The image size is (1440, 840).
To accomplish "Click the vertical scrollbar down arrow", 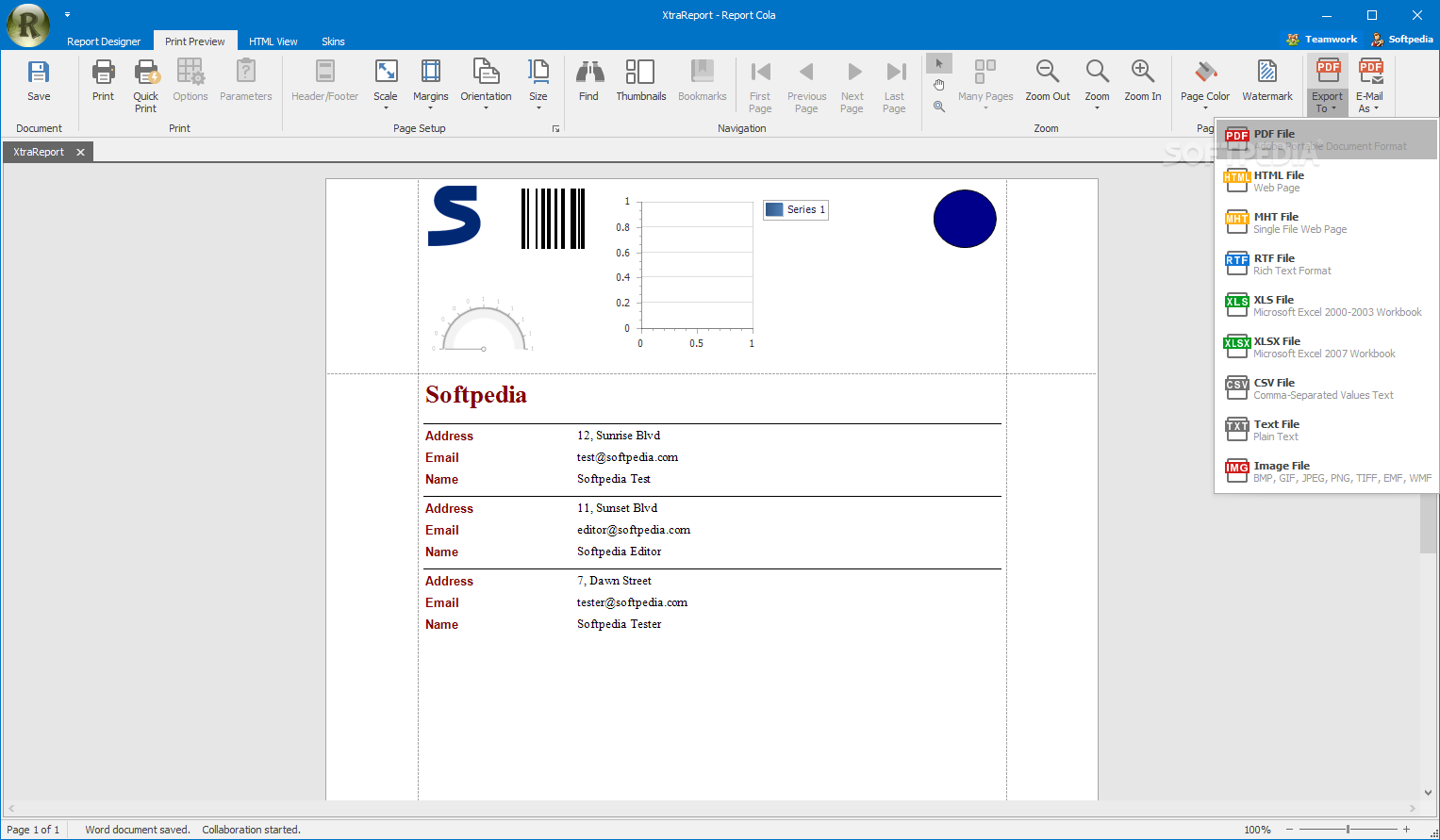I will (1428, 793).
